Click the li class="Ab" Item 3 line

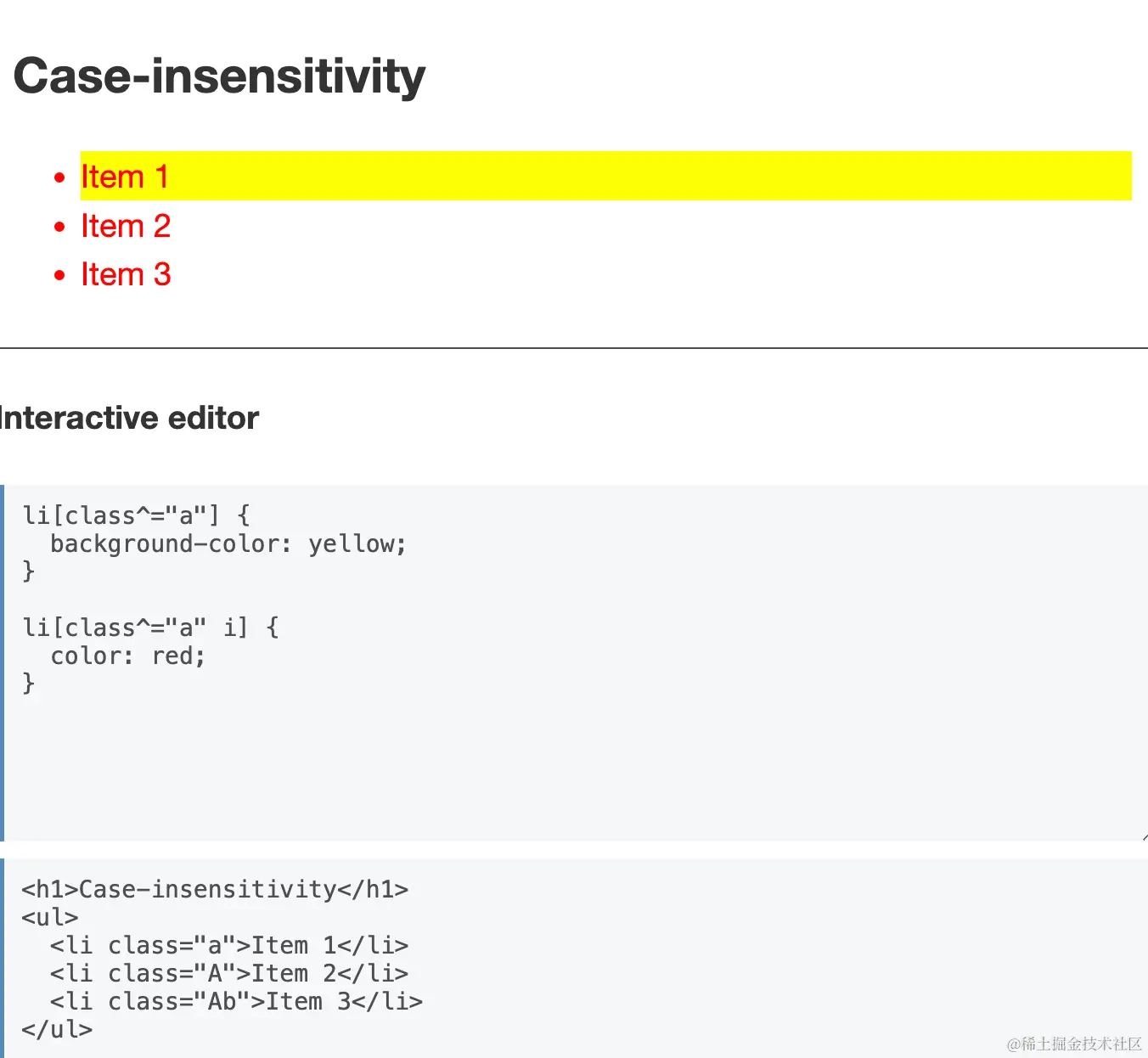236,1001
